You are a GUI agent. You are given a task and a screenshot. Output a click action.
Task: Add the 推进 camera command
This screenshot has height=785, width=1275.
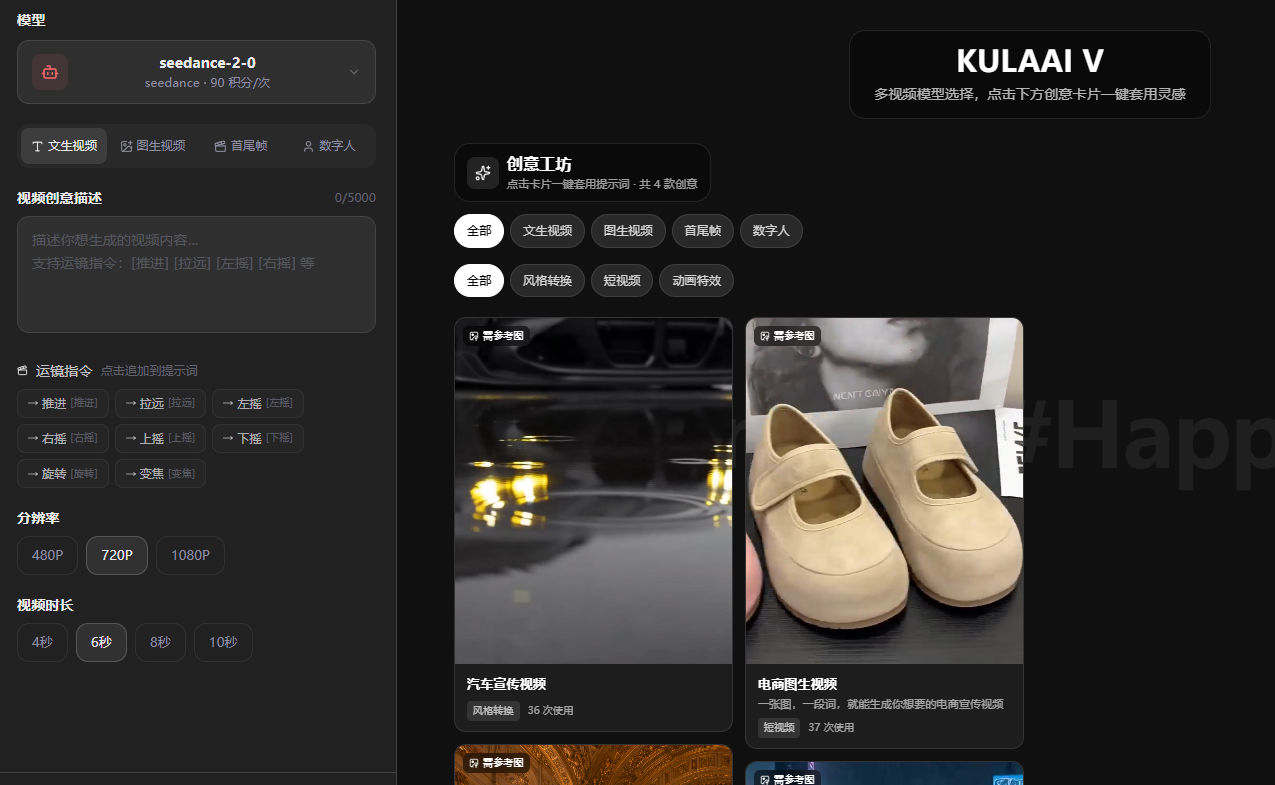tap(63, 403)
